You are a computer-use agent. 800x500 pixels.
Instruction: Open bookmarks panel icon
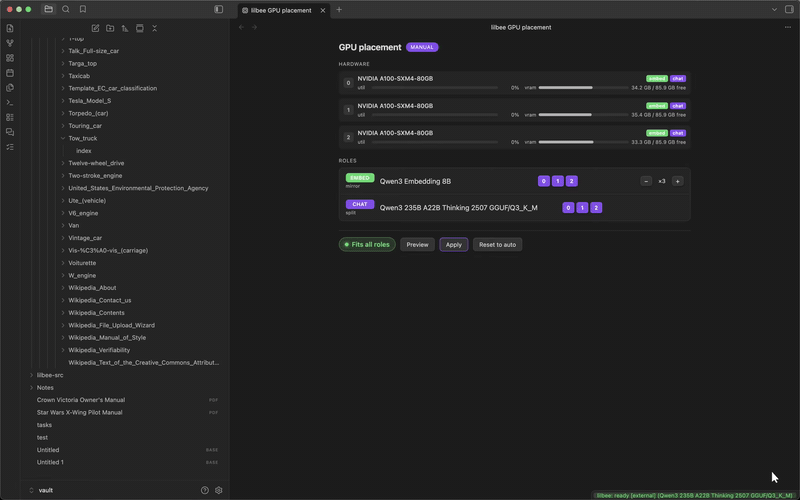point(83,9)
